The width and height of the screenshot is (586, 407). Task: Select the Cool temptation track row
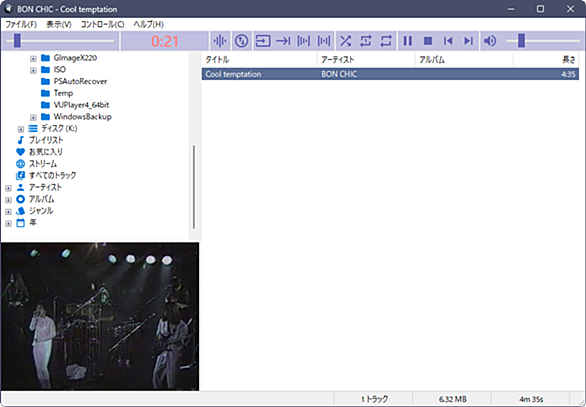(390, 74)
